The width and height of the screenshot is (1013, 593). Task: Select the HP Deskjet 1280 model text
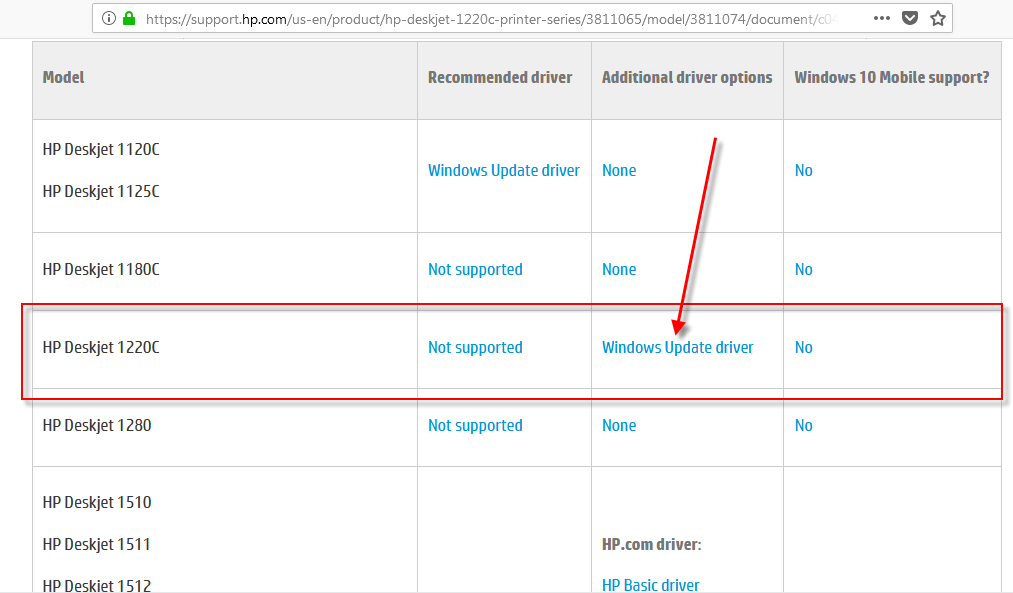click(97, 426)
